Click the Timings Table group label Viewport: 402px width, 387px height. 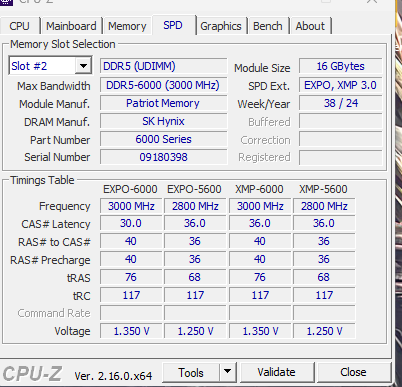coord(42,180)
